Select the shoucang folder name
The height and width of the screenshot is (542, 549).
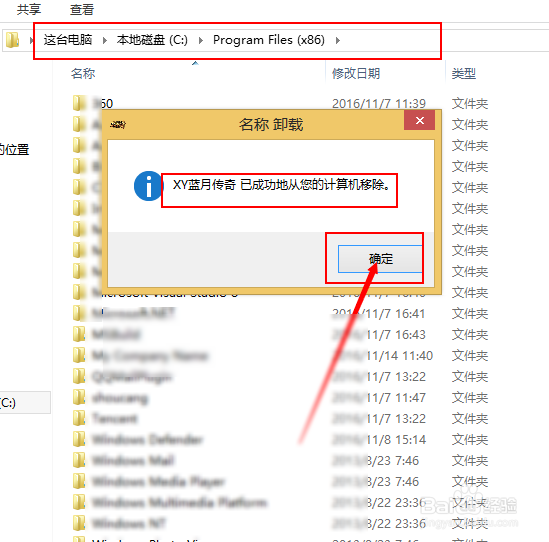click(120, 398)
